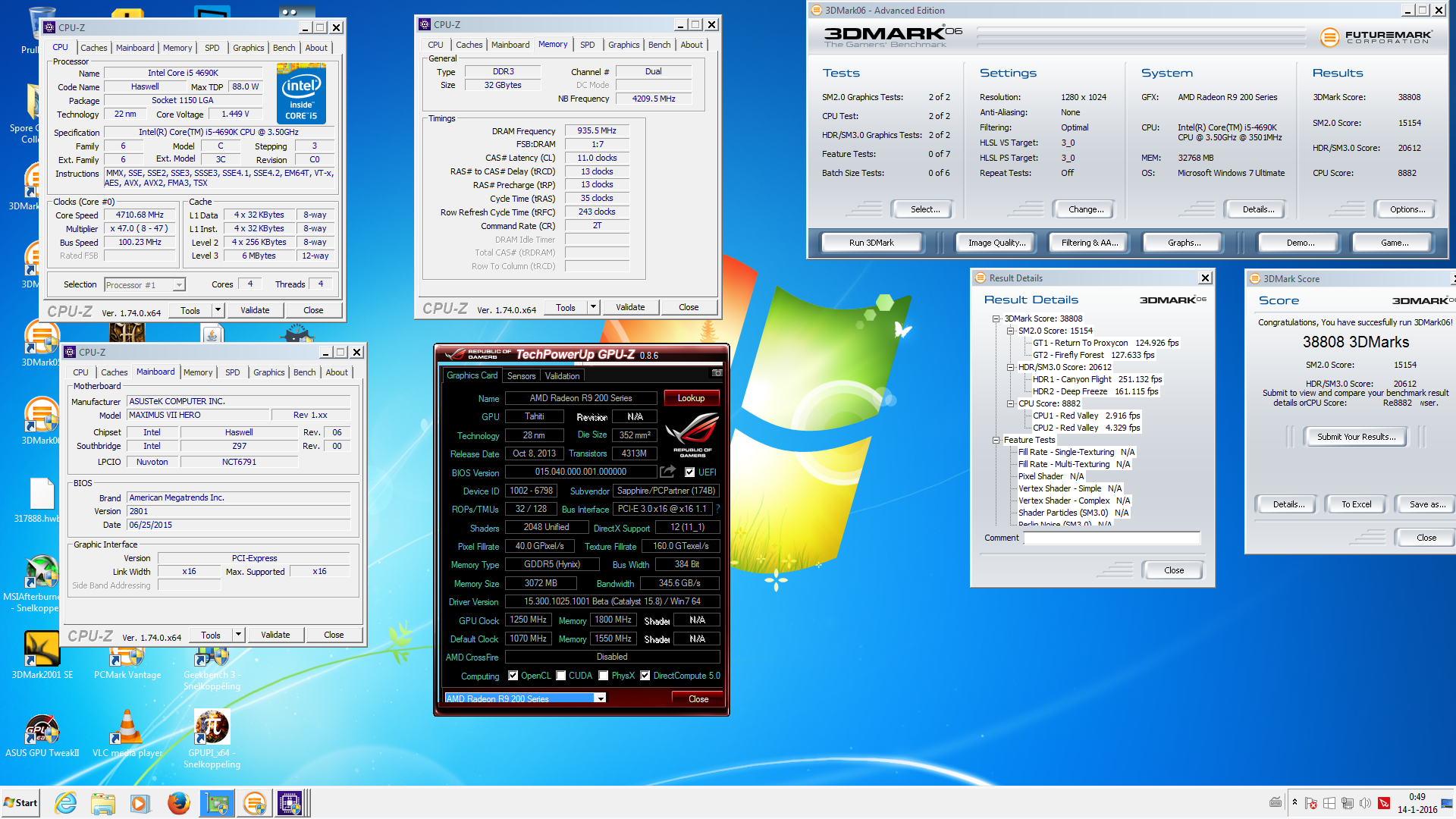Click the GPU-Z screenshot camera icon
Viewport: 1456px width, 819px height.
click(x=717, y=373)
